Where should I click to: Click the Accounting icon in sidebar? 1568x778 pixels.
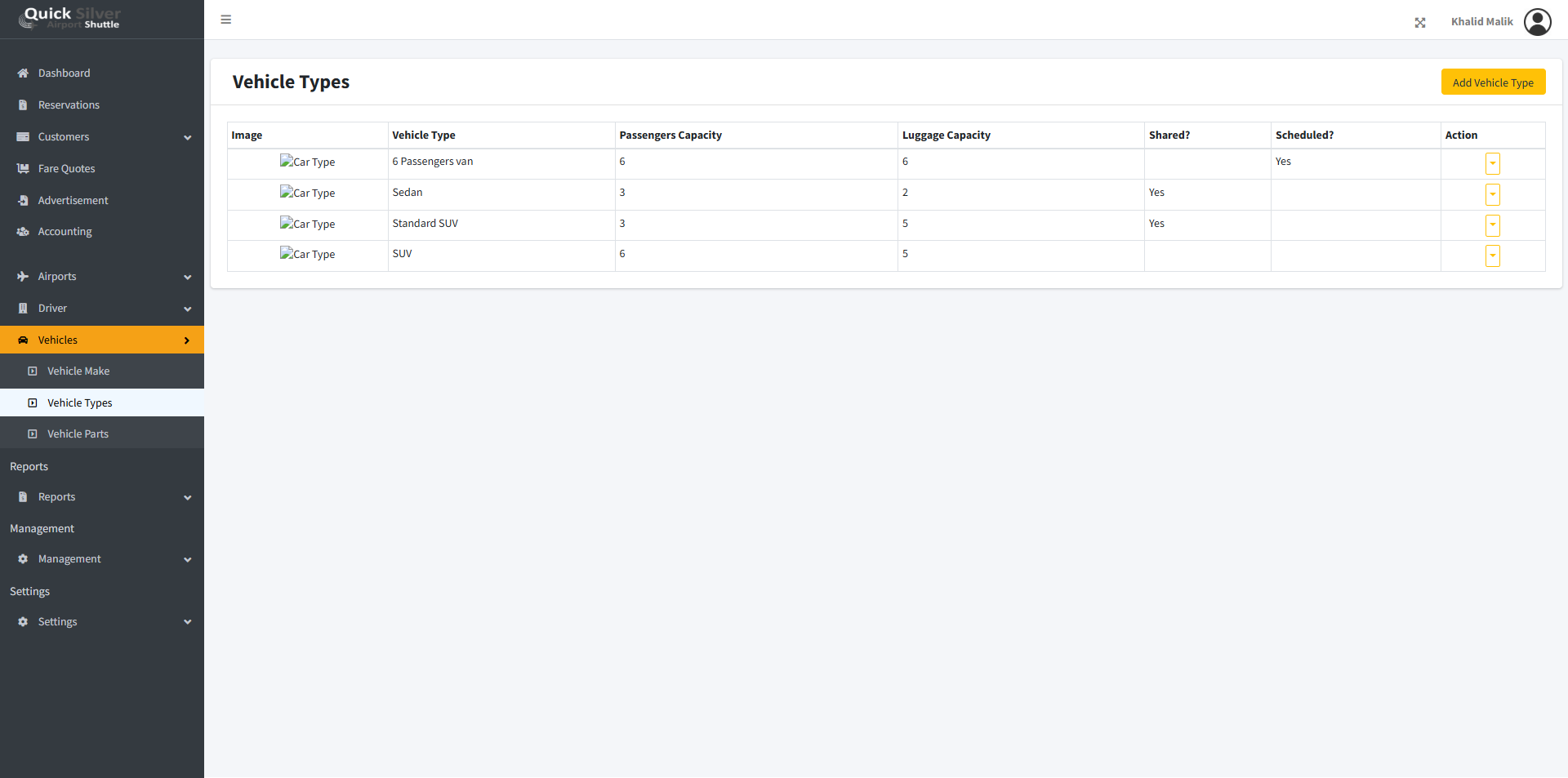23,232
